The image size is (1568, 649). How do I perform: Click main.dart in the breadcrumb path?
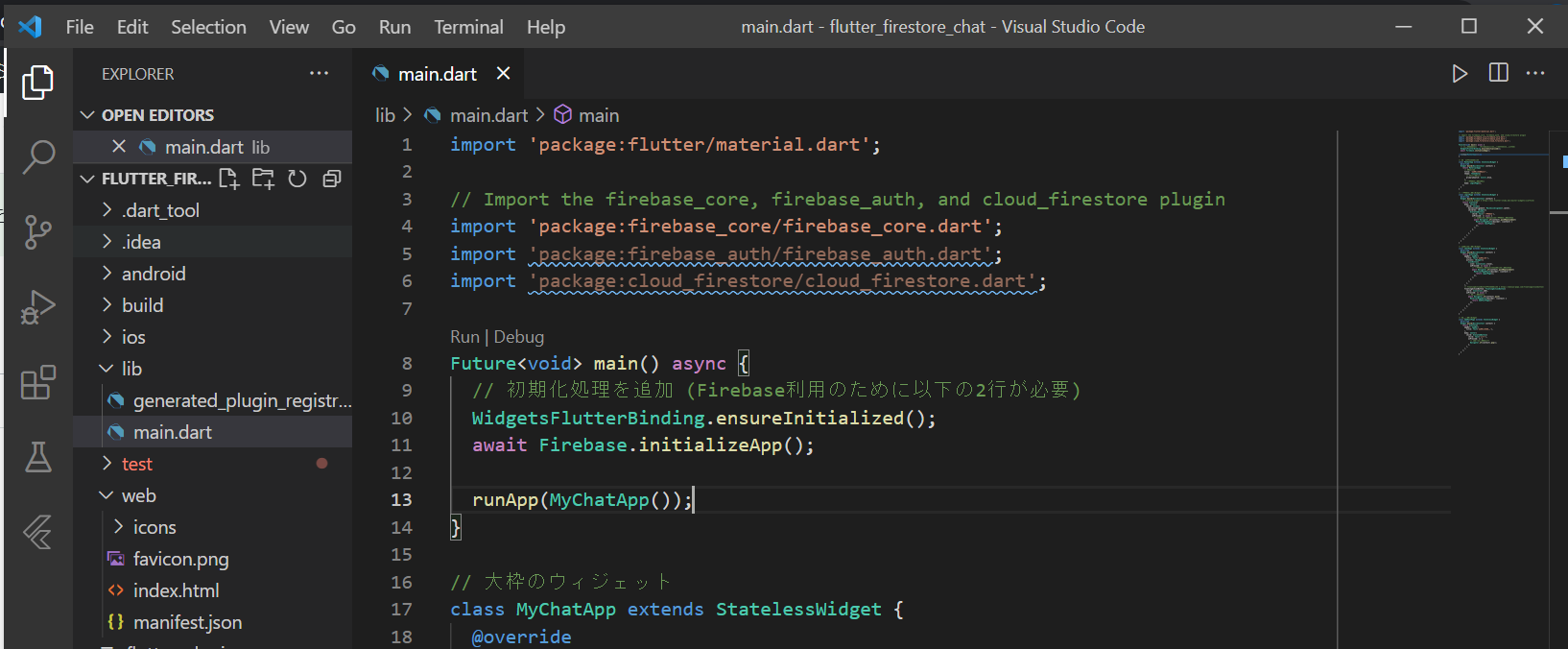point(489,115)
